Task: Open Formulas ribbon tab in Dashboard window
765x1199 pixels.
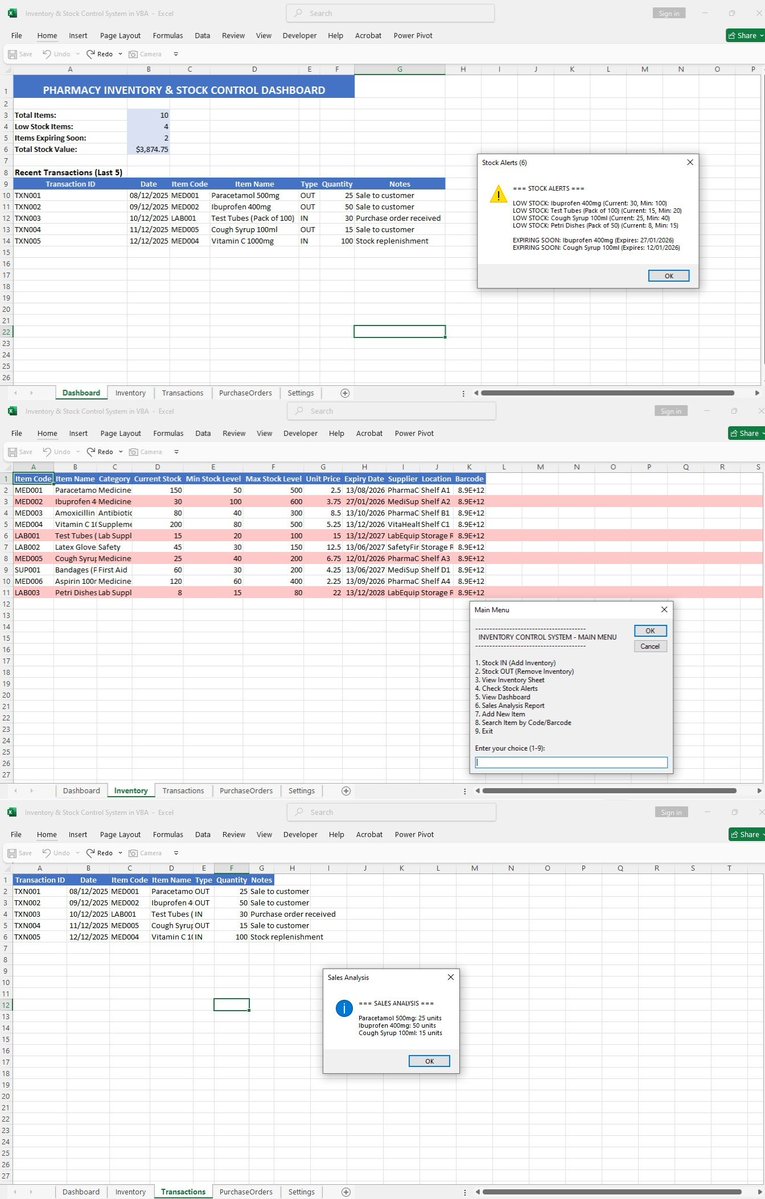Action: 168,35
